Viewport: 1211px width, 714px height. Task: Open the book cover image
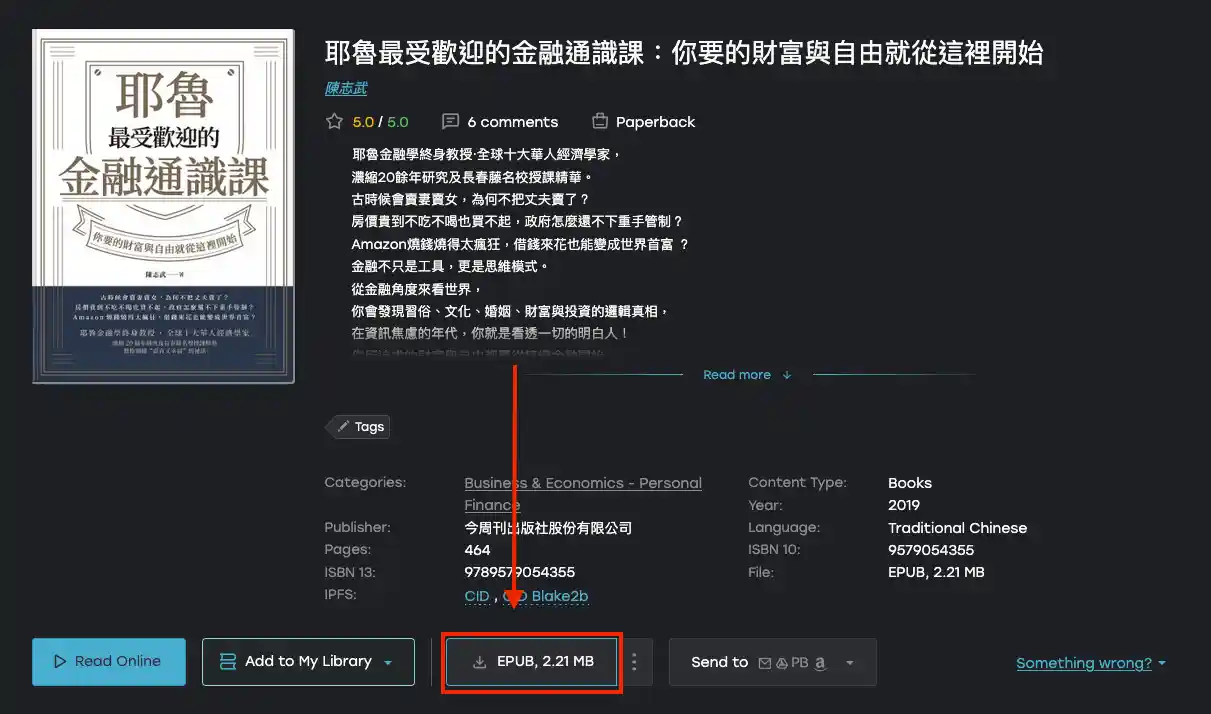click(x=164, y=206)
